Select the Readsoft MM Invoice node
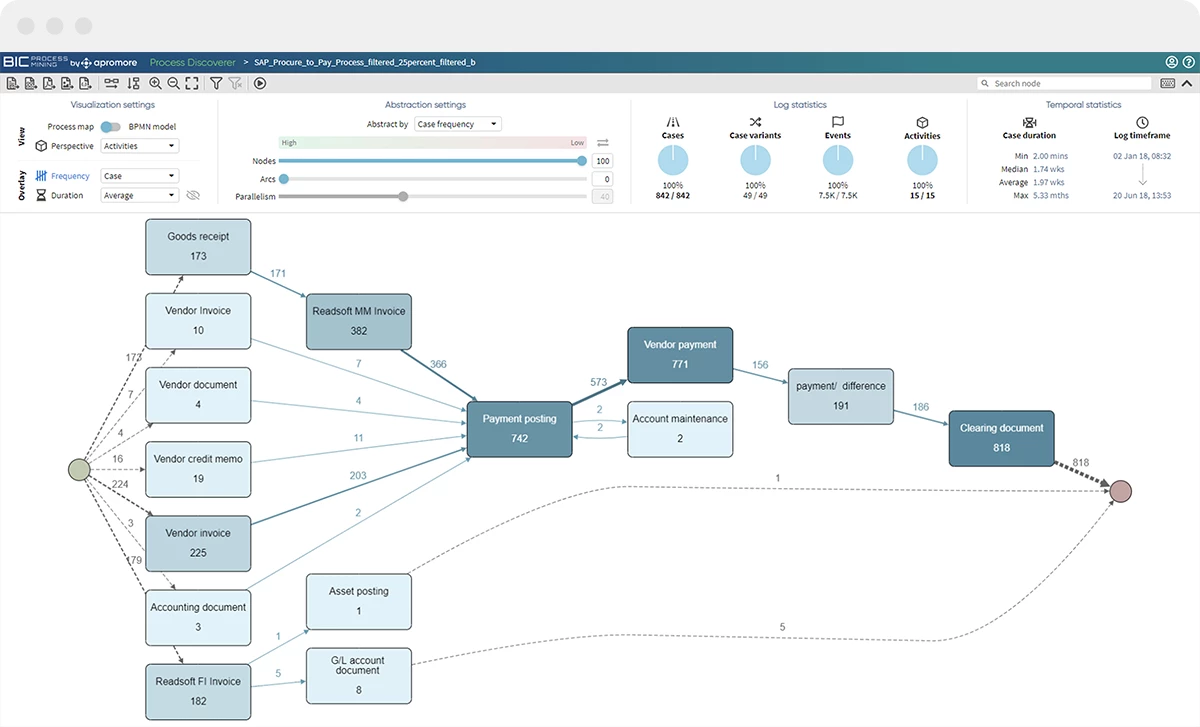The width and height of the screenshot is (1200, 727). [x=359, y=321]
